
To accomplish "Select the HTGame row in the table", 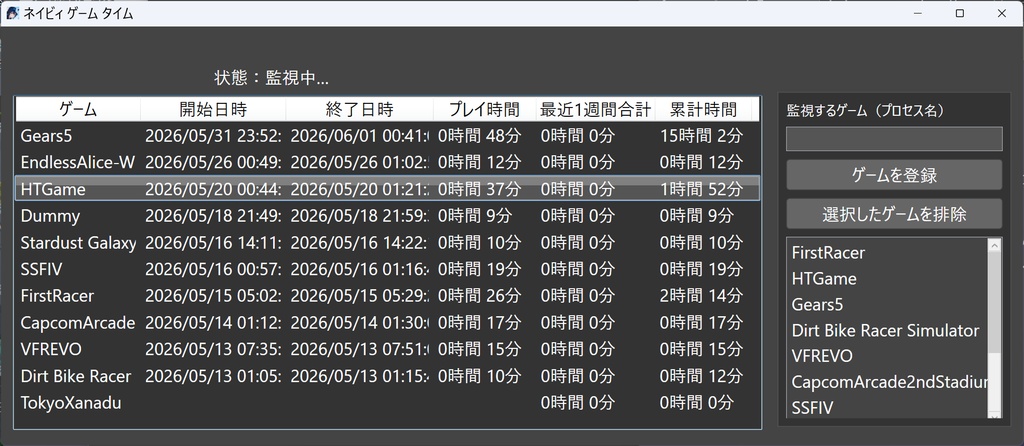I will [x=388, y=189].
